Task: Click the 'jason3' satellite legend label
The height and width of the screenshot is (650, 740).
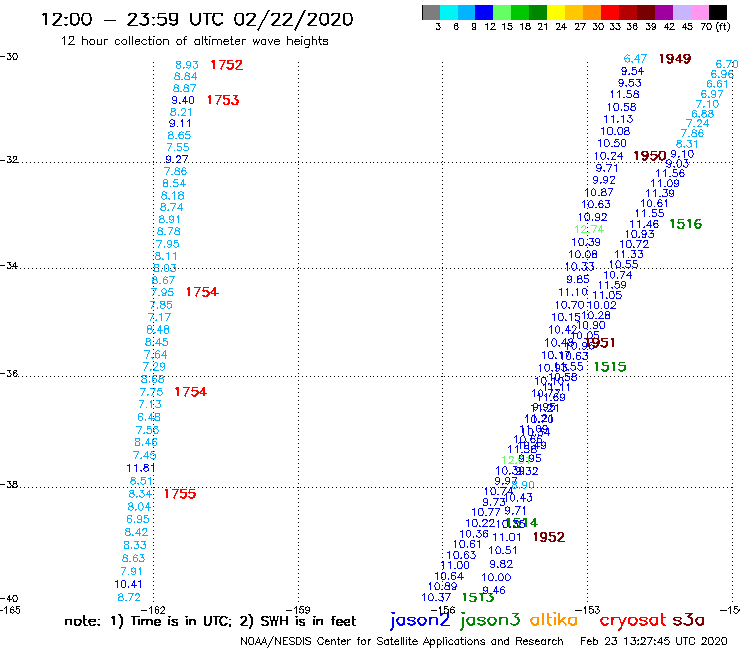Action: [490, 620]
